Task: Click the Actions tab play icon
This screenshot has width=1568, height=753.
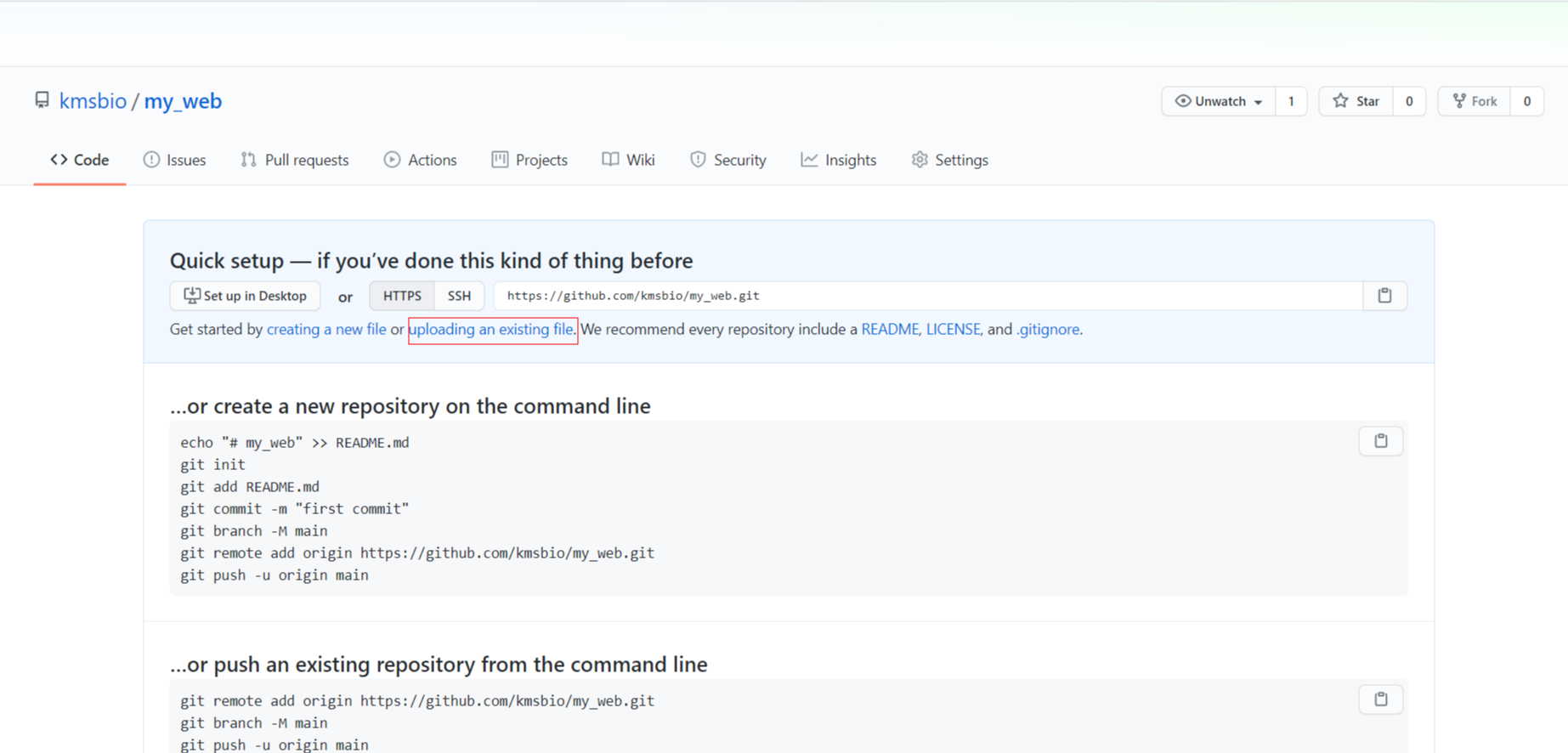Action: 392,160
